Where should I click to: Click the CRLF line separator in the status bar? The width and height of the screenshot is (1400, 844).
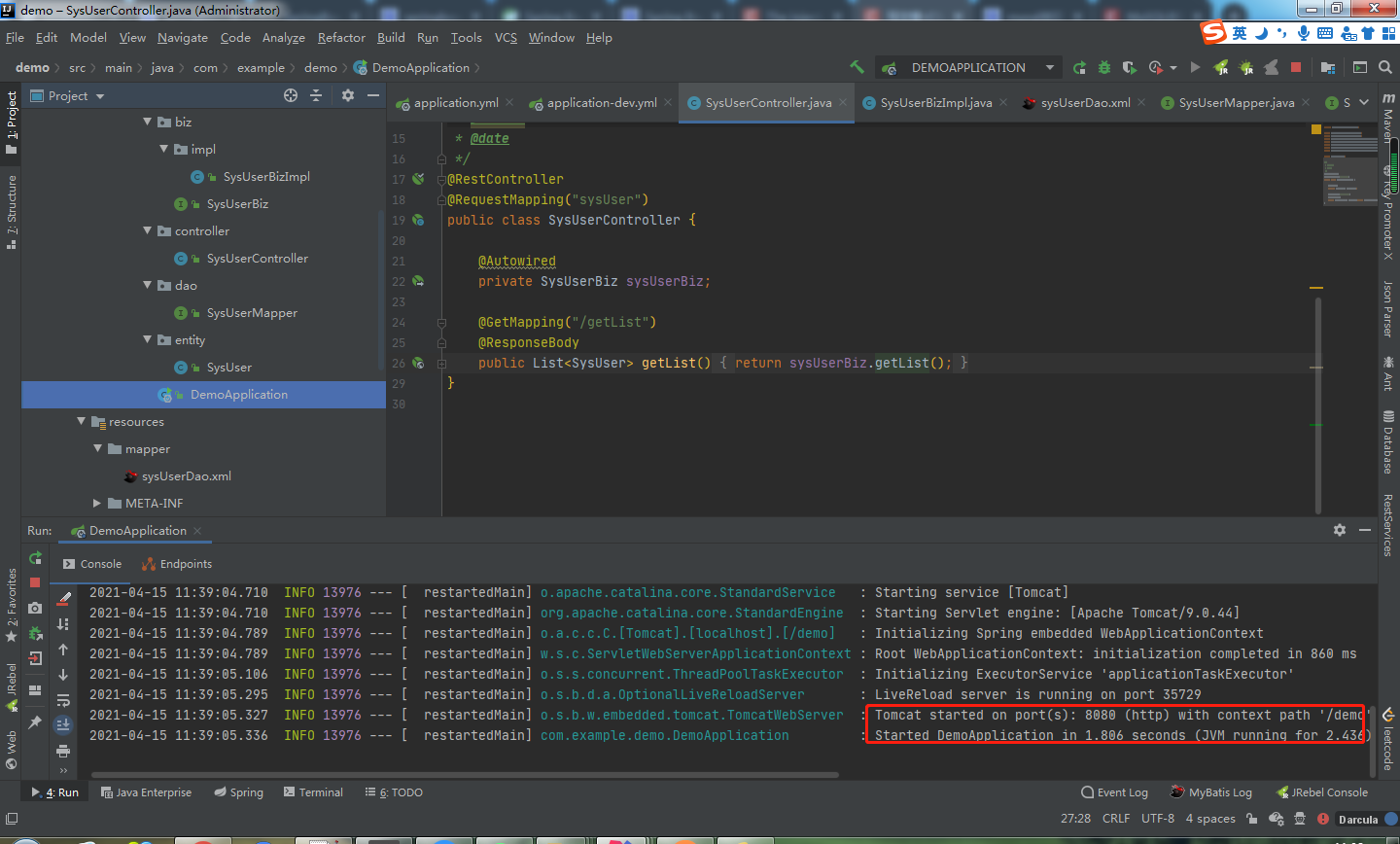coord(1116,819)
